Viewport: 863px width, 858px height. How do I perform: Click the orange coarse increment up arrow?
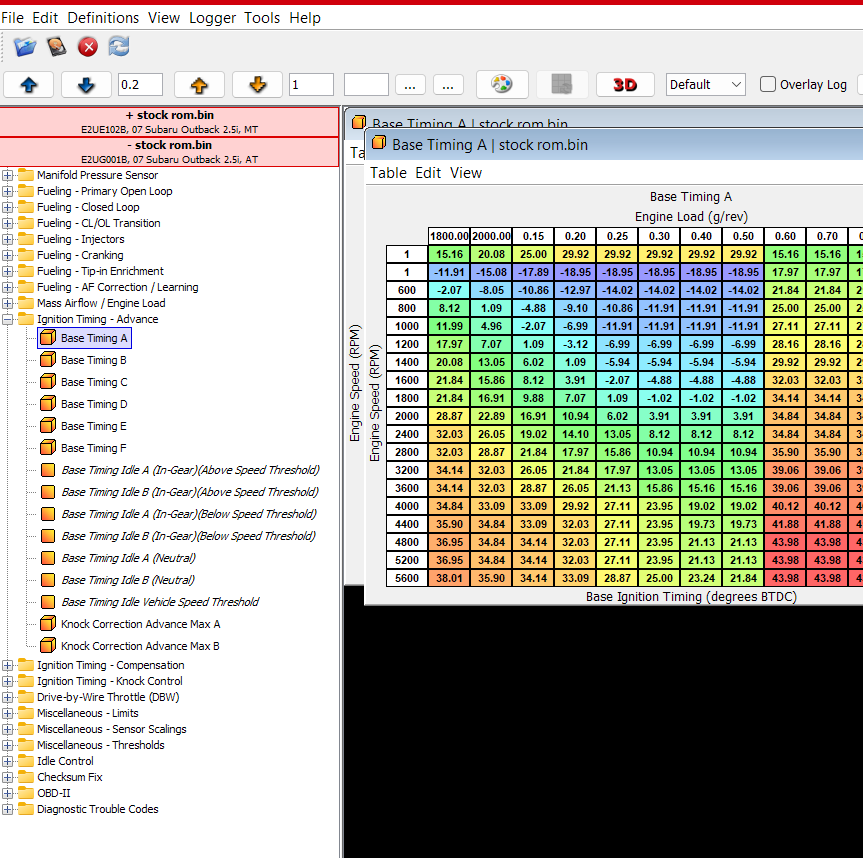199,85
